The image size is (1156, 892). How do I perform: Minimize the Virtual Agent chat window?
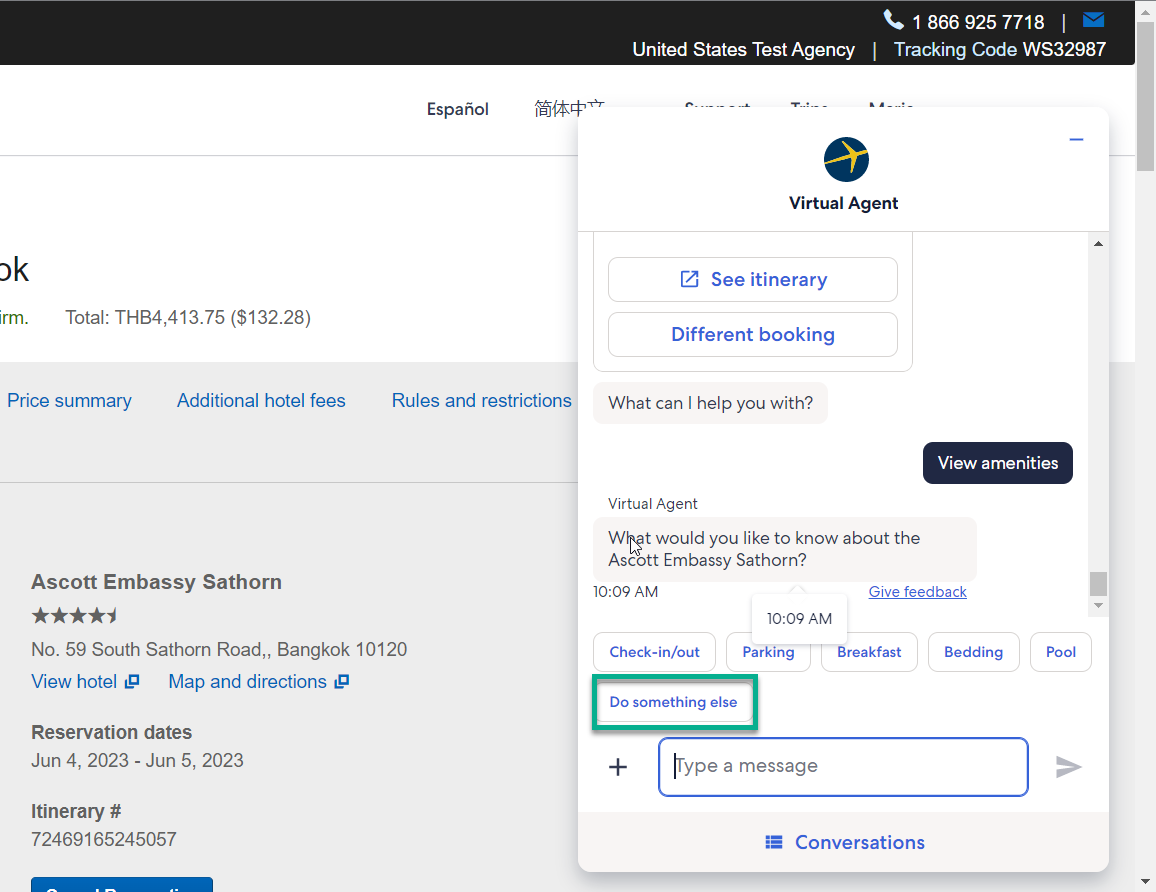[x=1076, y=139]
